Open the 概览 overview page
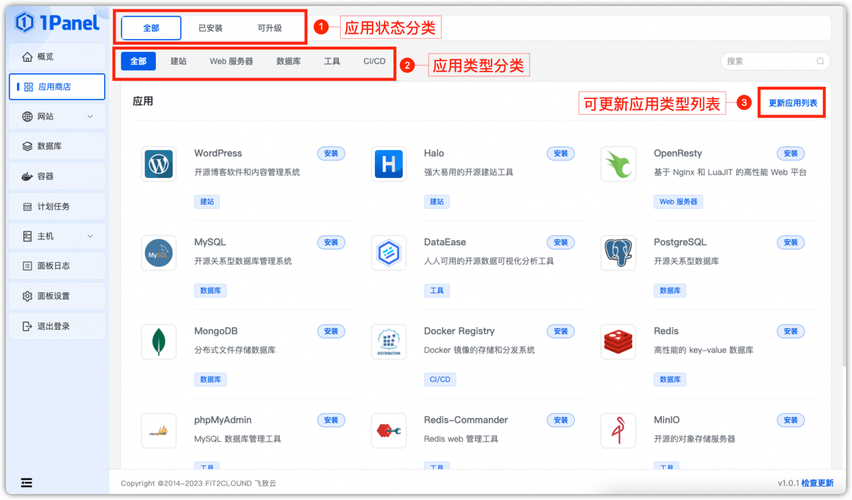This screenshot has width=852, height=500. [x=57, y=57]
